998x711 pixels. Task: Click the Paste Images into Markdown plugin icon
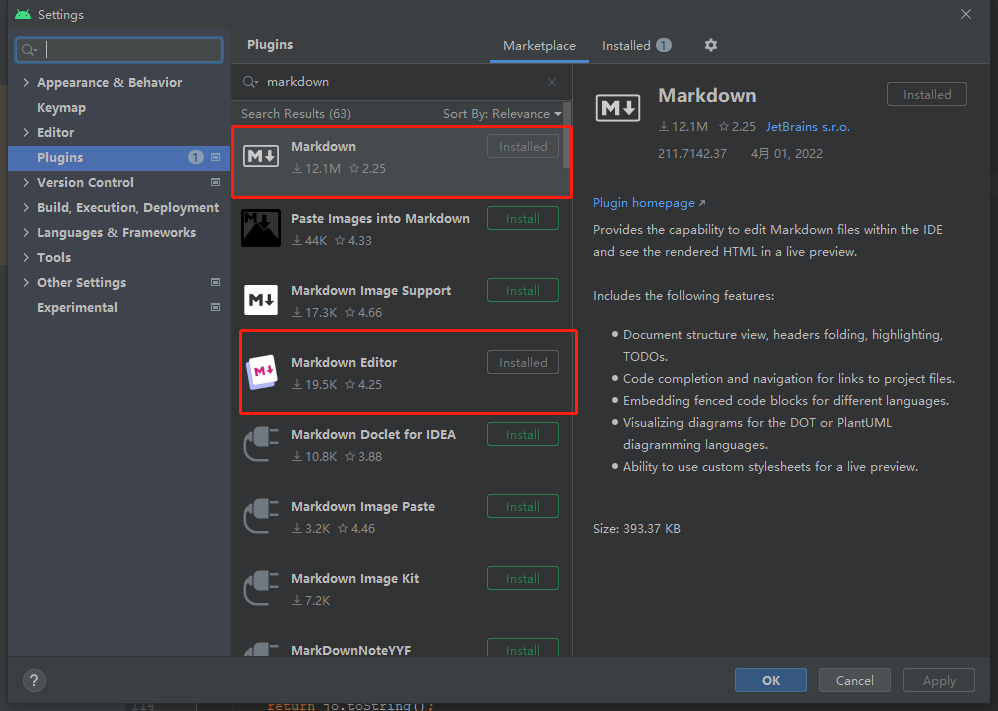pyautogui.click(x=260, y=227)
